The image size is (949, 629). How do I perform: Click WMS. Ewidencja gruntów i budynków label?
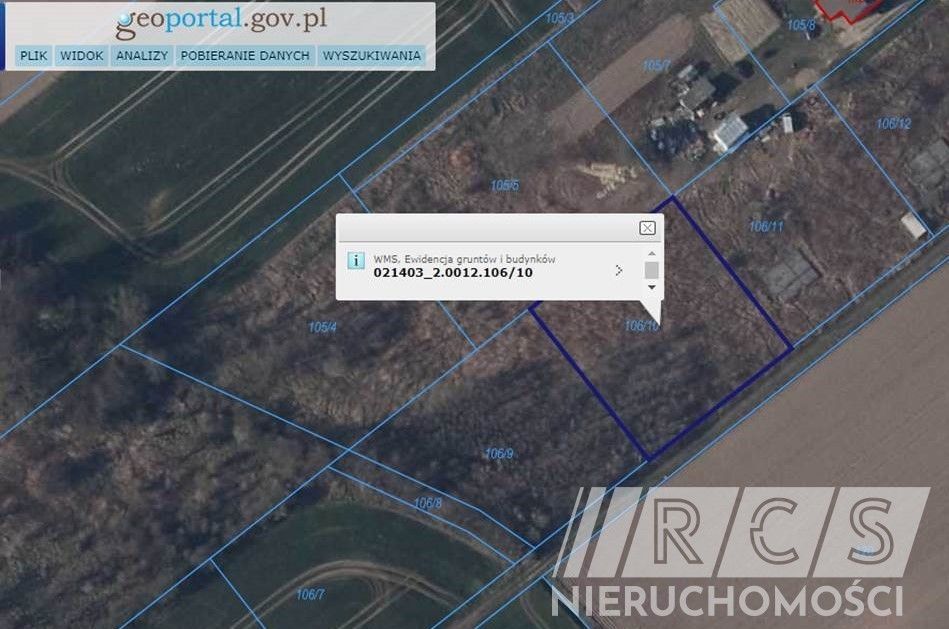(464, 259)
